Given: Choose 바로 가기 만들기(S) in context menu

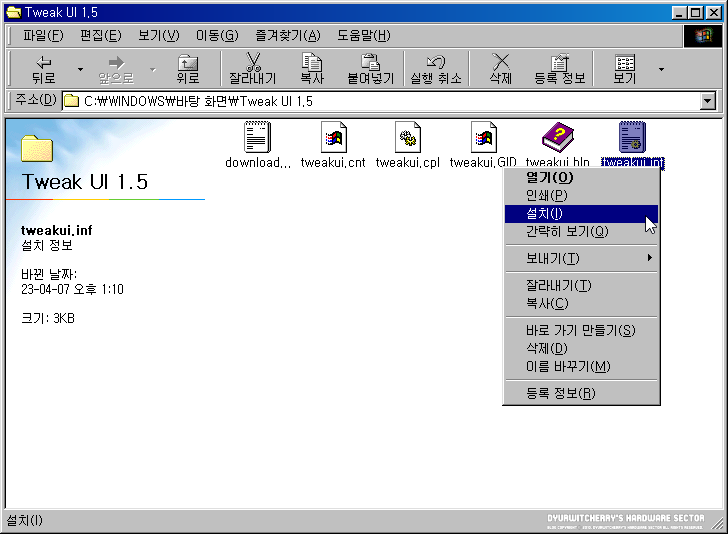Looking at the screenshot, I should pos(581,330).
